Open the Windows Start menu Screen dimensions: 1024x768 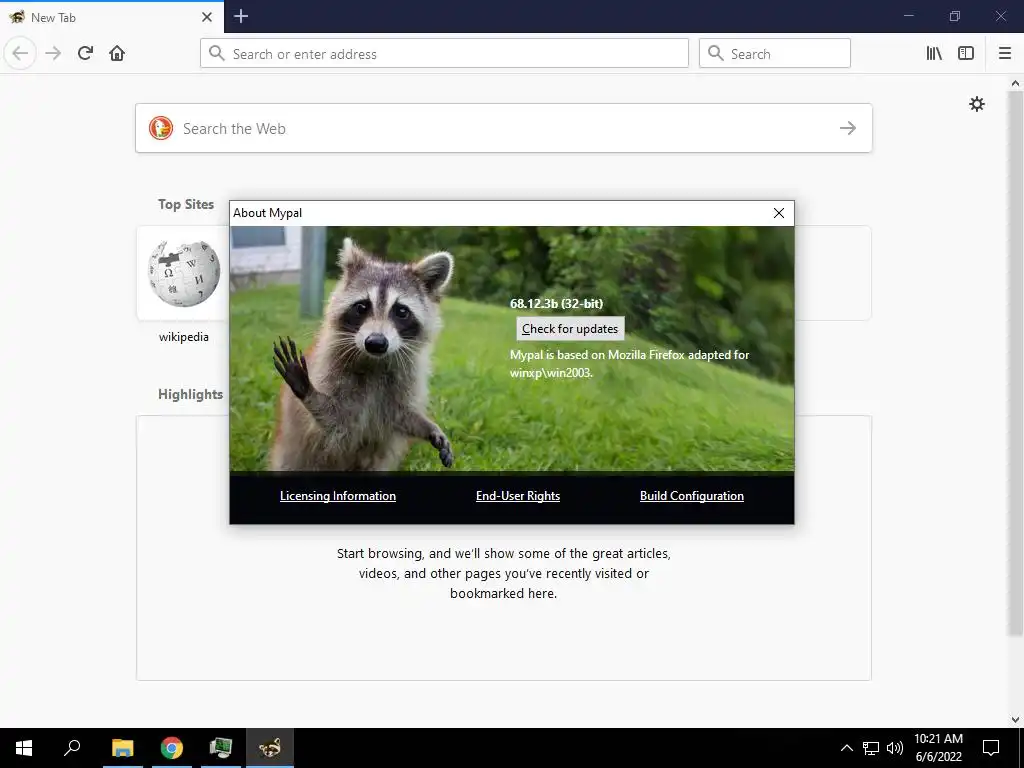coord(24,748)
